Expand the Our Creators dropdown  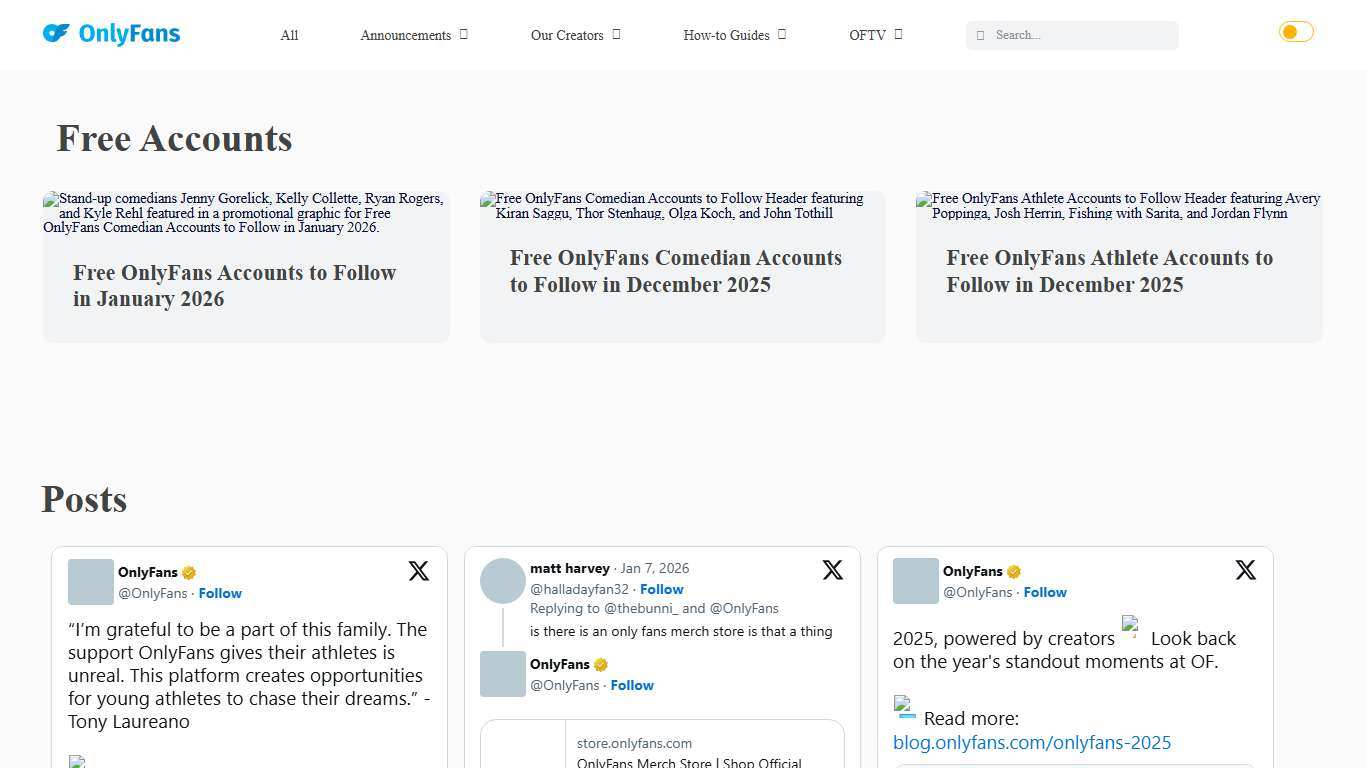pos(575,35)
